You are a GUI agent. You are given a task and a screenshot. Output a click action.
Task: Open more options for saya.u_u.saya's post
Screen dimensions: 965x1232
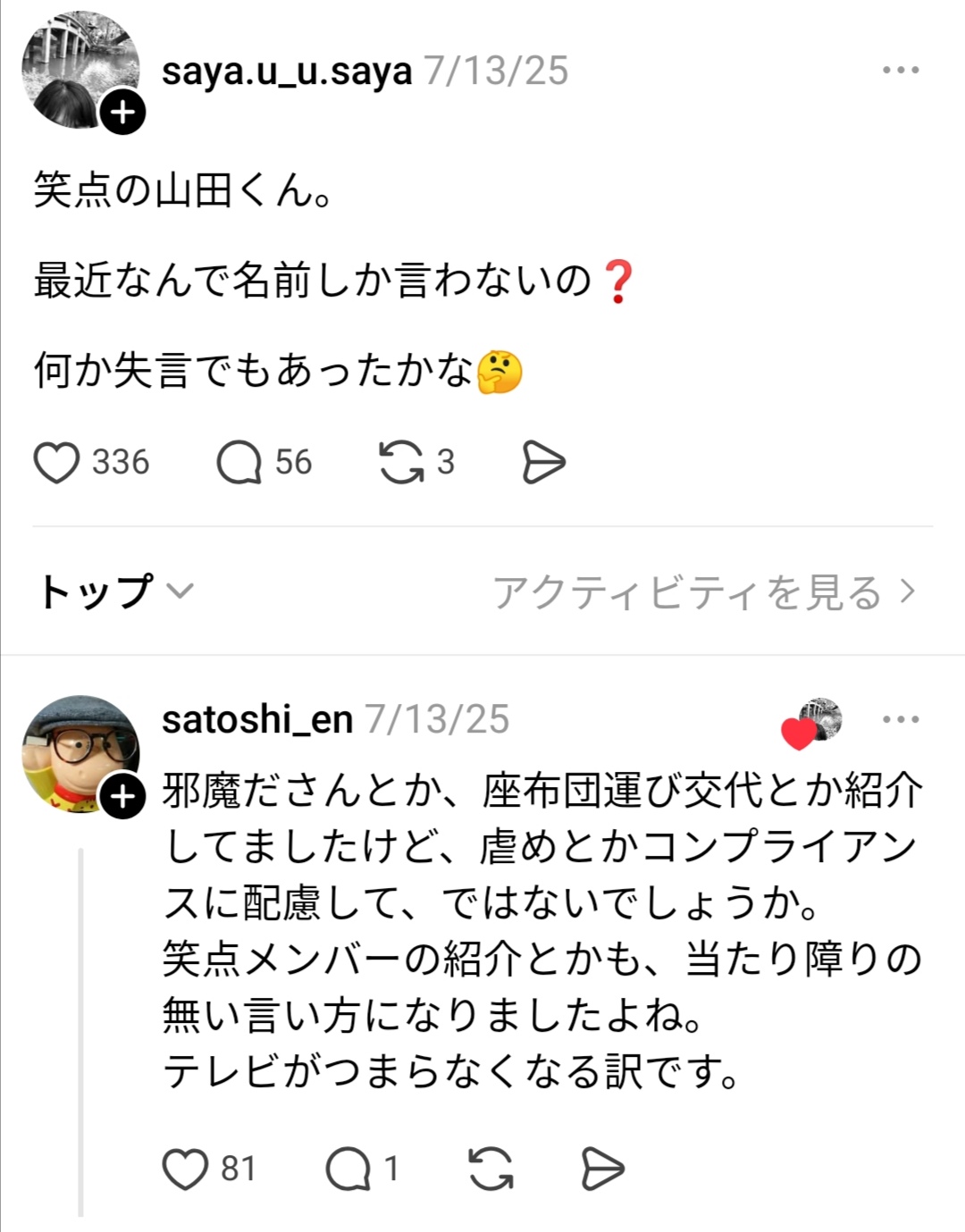pyautogui.click(x=900, y=71)
